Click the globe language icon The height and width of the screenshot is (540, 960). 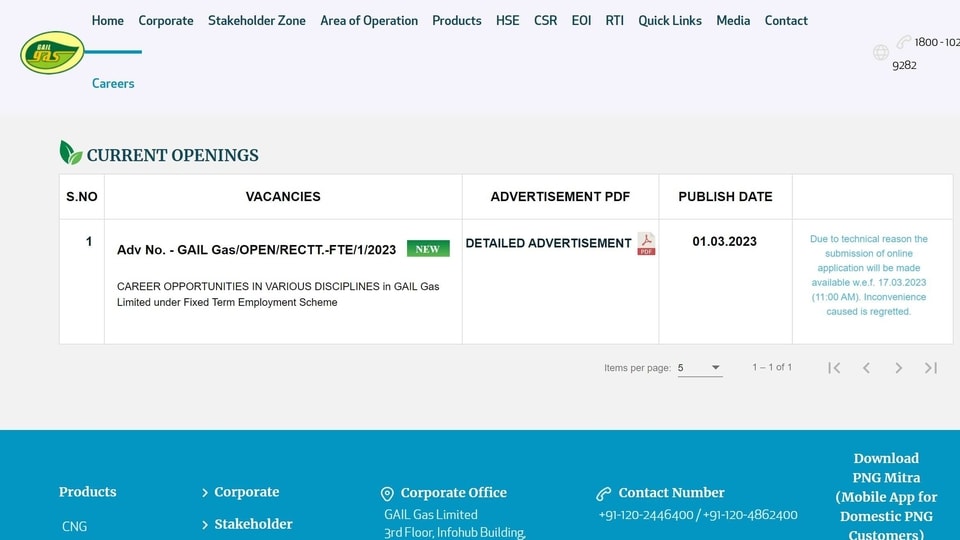click(x=880, y=53)
